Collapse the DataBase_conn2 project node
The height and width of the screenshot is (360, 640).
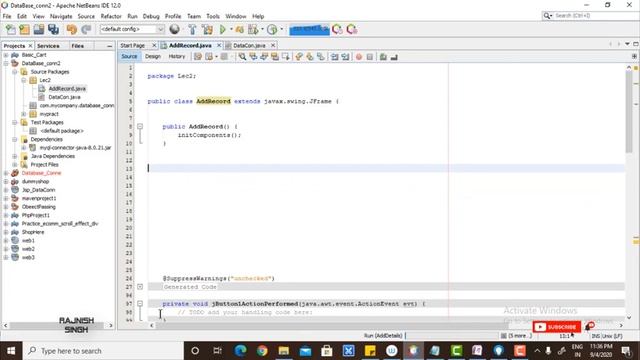(6, 63)
